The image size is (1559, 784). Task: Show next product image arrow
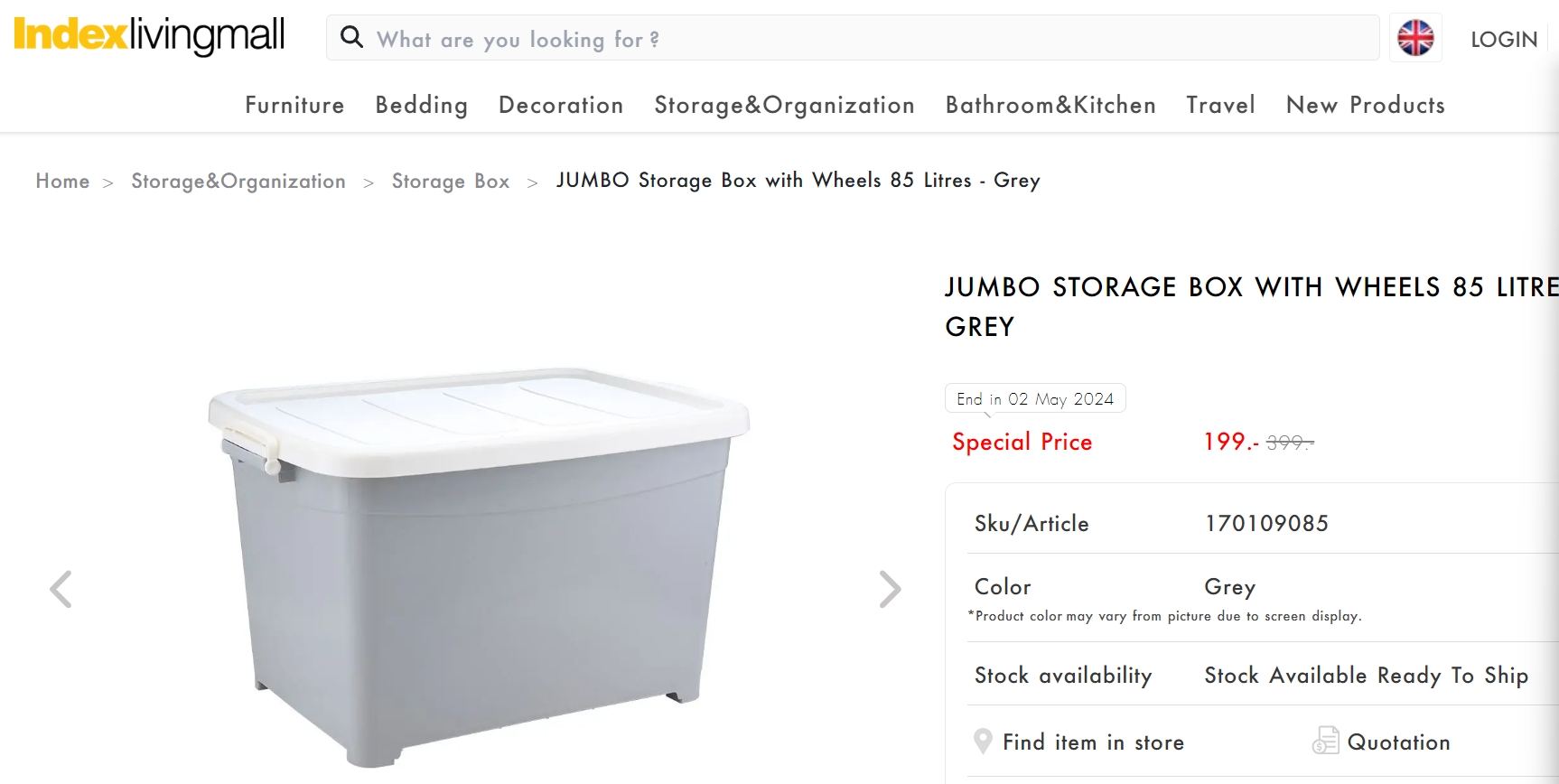click(x=890, y=590)
